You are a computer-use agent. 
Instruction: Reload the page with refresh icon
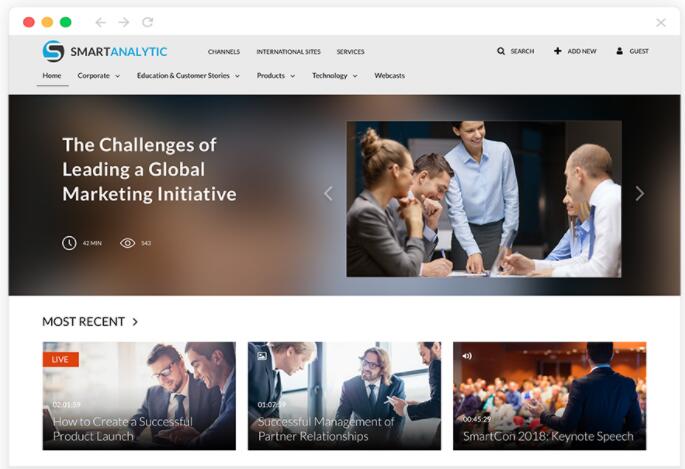click(x=148, y=22)
